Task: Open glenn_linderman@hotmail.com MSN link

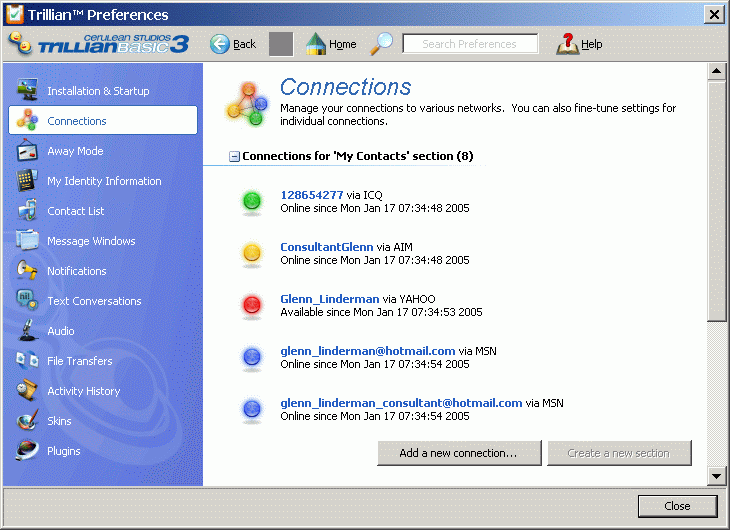Action: coord(368,351)
